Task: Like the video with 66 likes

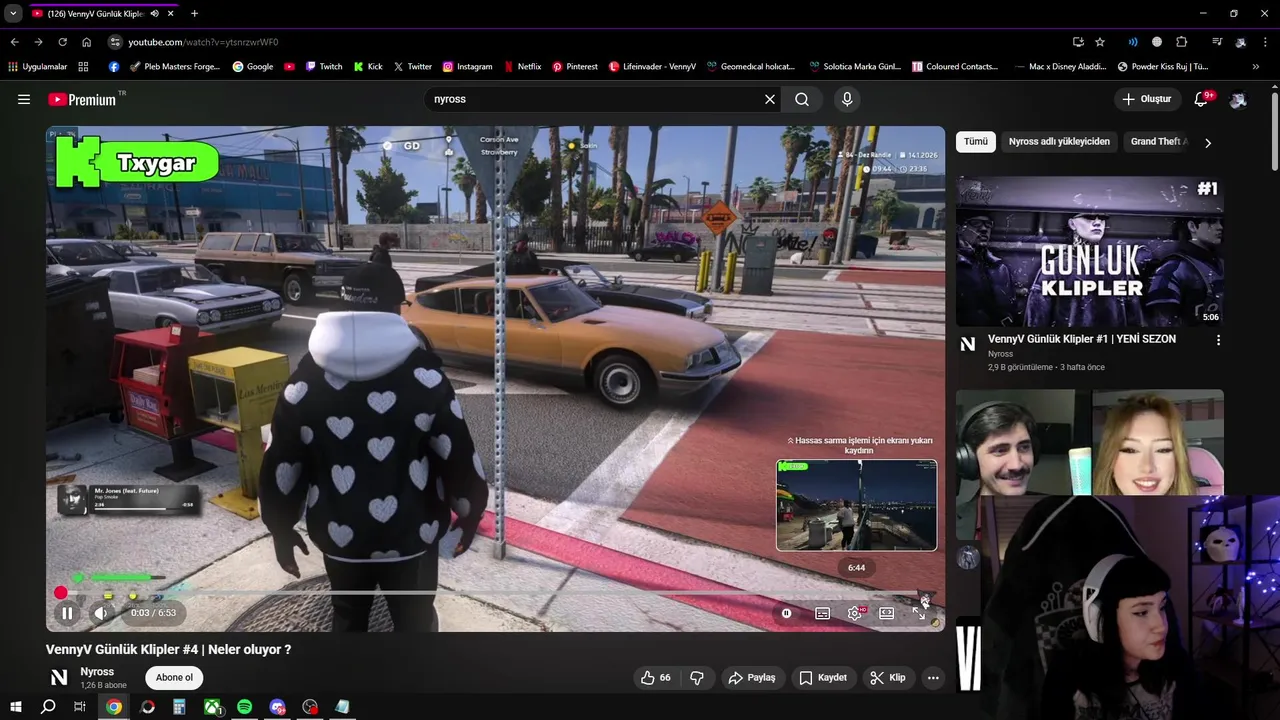Action: coord(656,677)
